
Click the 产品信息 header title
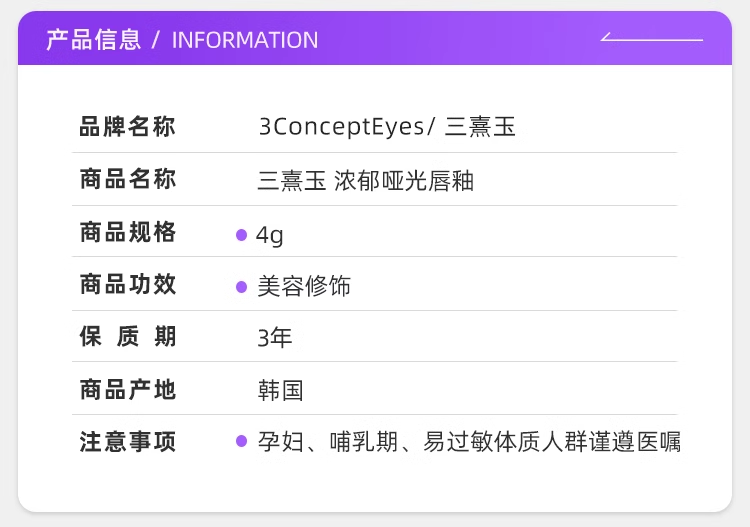[93, 40]
